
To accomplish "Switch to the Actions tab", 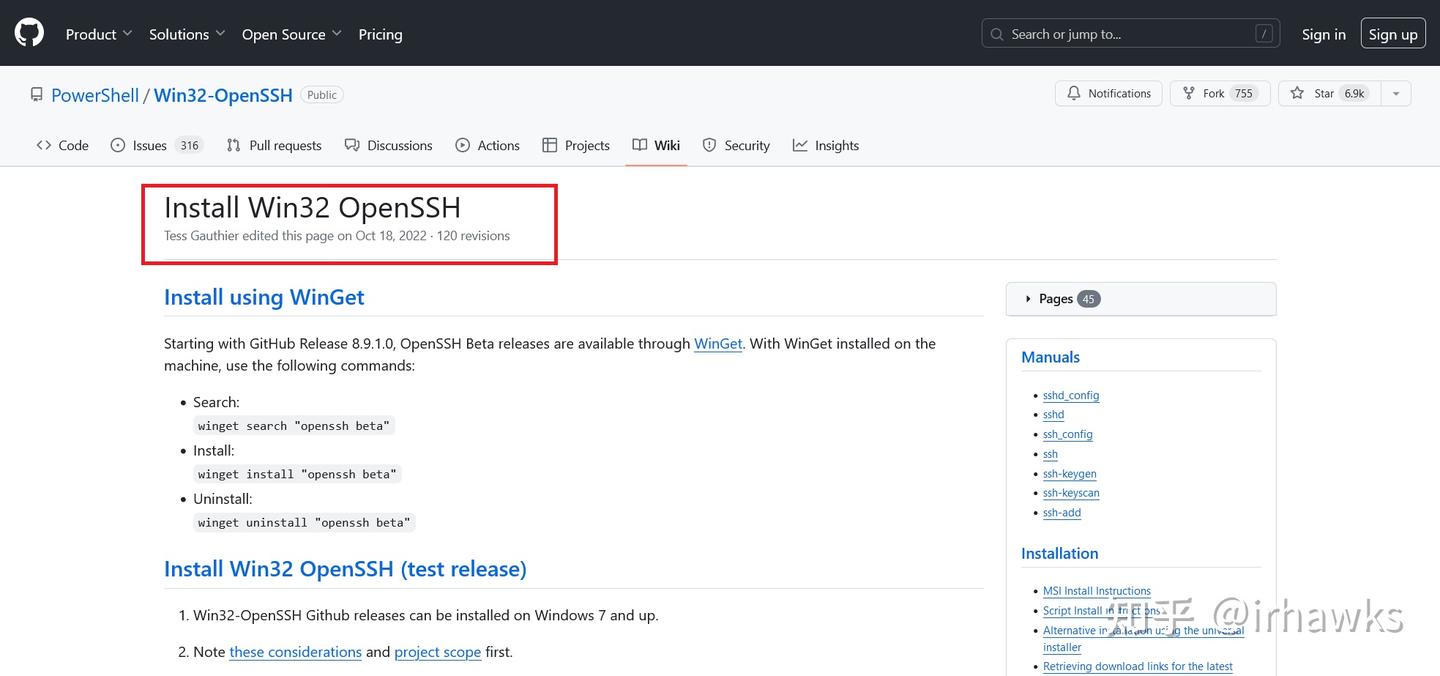I will tap(487, 145).
